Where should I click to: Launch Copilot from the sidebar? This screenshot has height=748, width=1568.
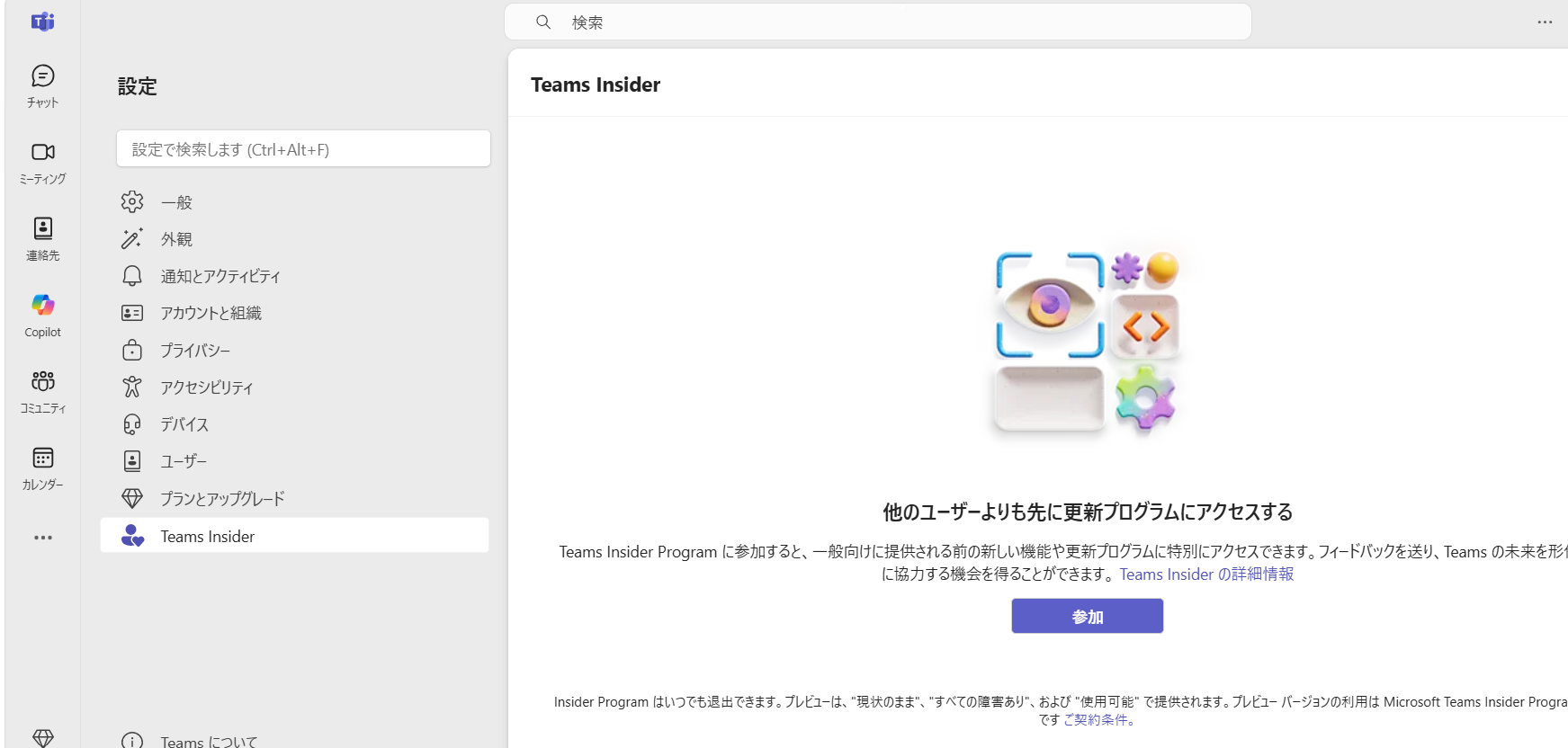click(42, 316)
